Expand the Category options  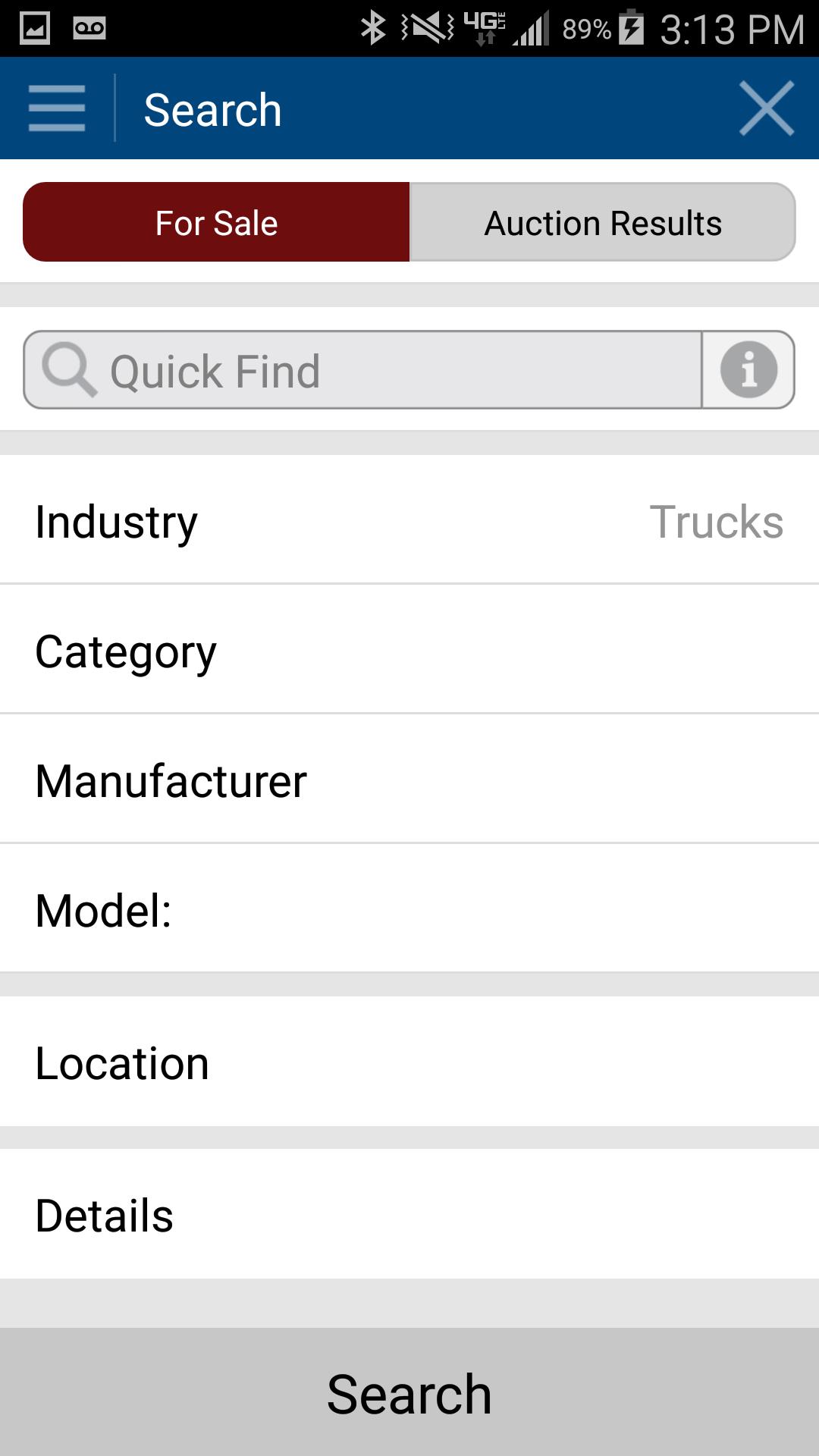click(x=409, y=651)
